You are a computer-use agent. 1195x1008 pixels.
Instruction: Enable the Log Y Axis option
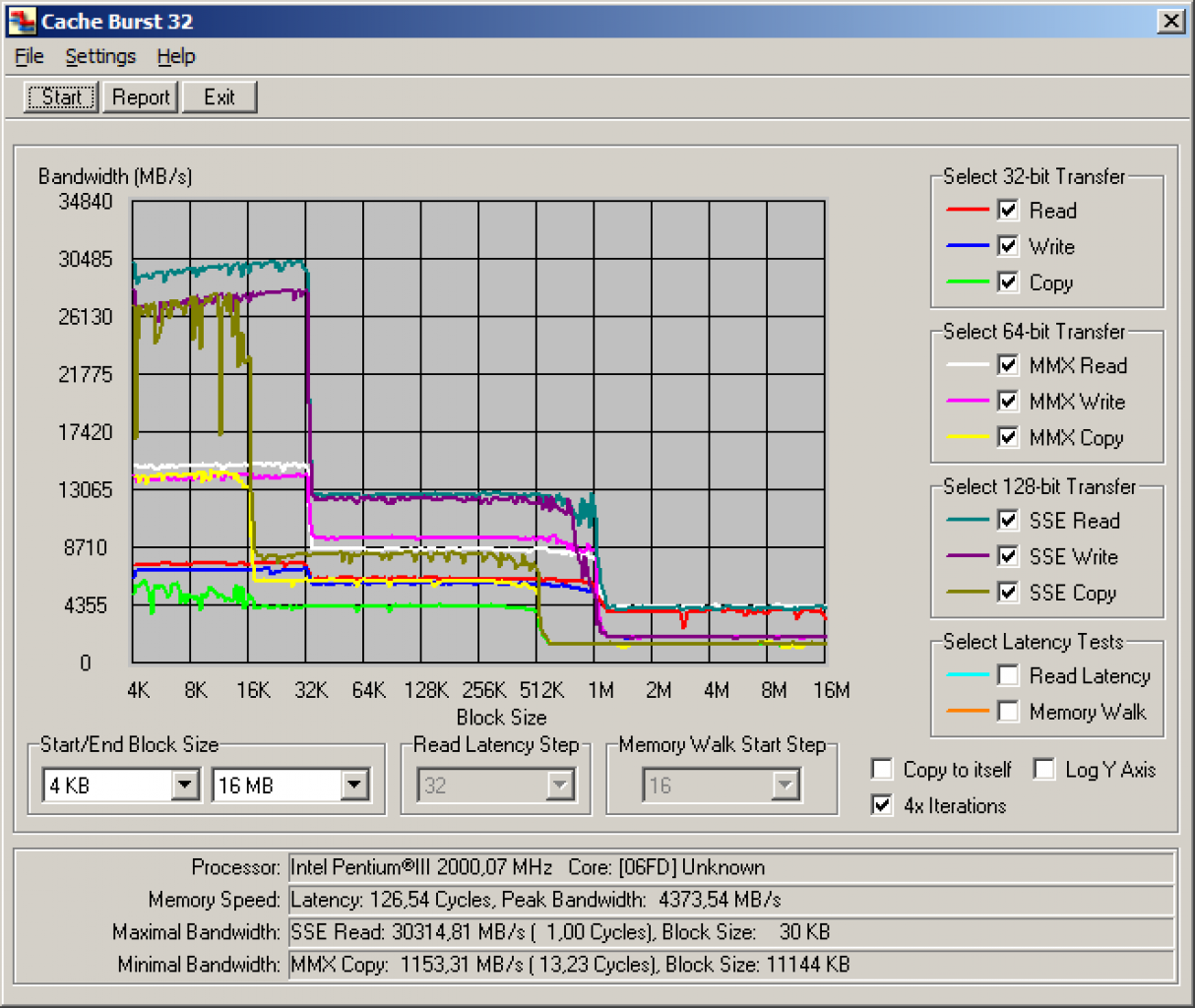pyautogui.click(x=1044, y=769)
